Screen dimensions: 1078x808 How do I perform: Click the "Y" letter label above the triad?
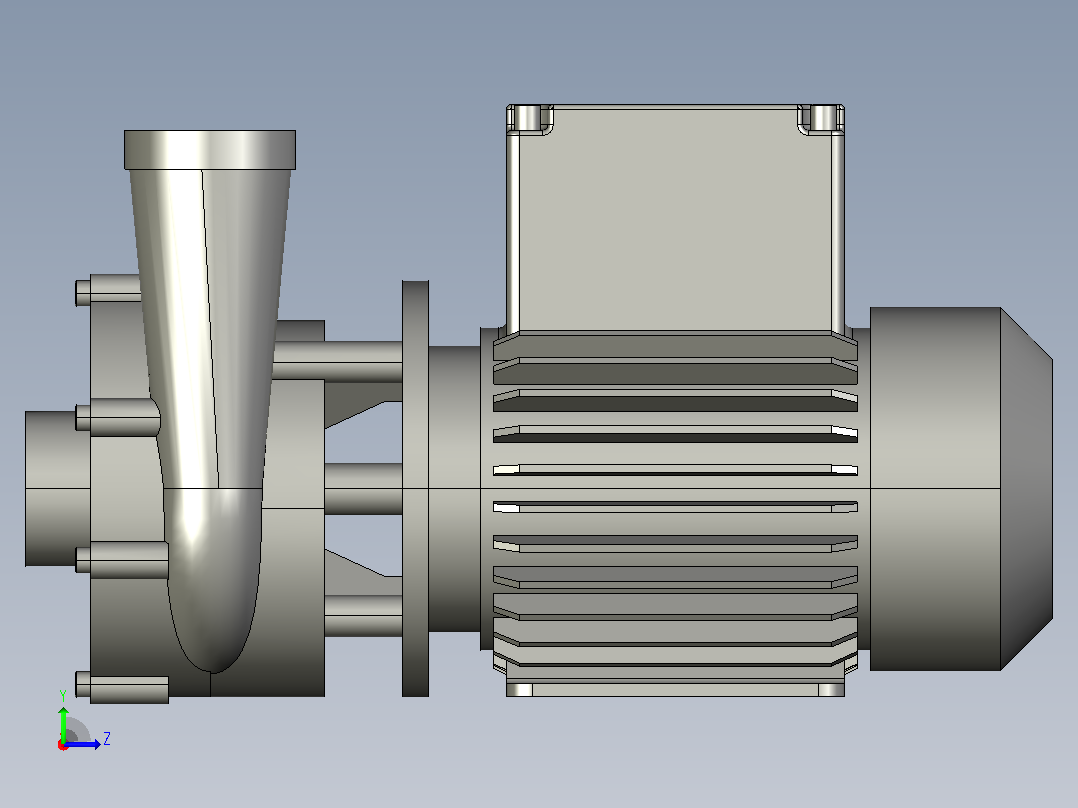tap(63, 696)
